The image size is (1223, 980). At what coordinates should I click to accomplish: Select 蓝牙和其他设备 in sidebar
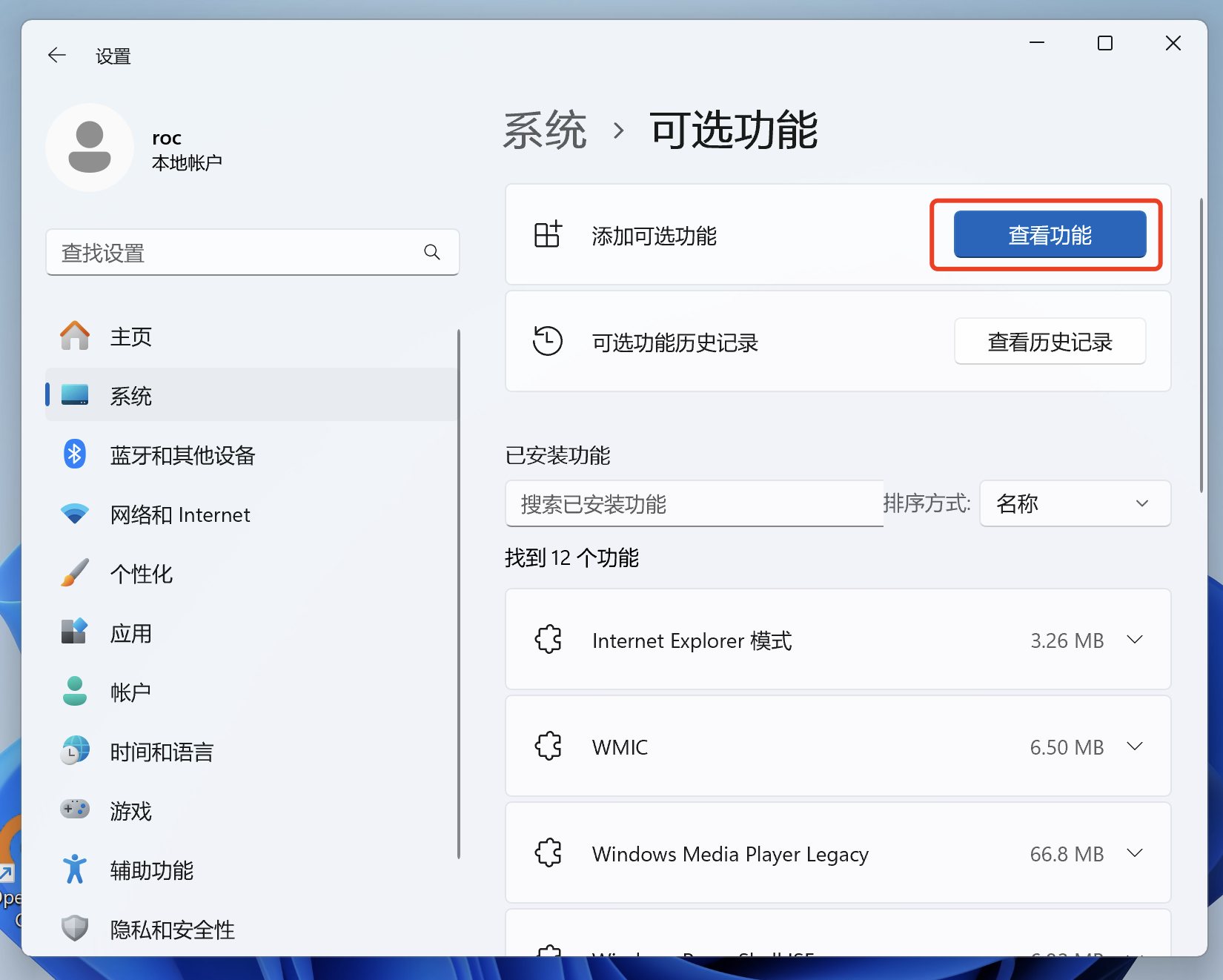[x=252, y=454]
